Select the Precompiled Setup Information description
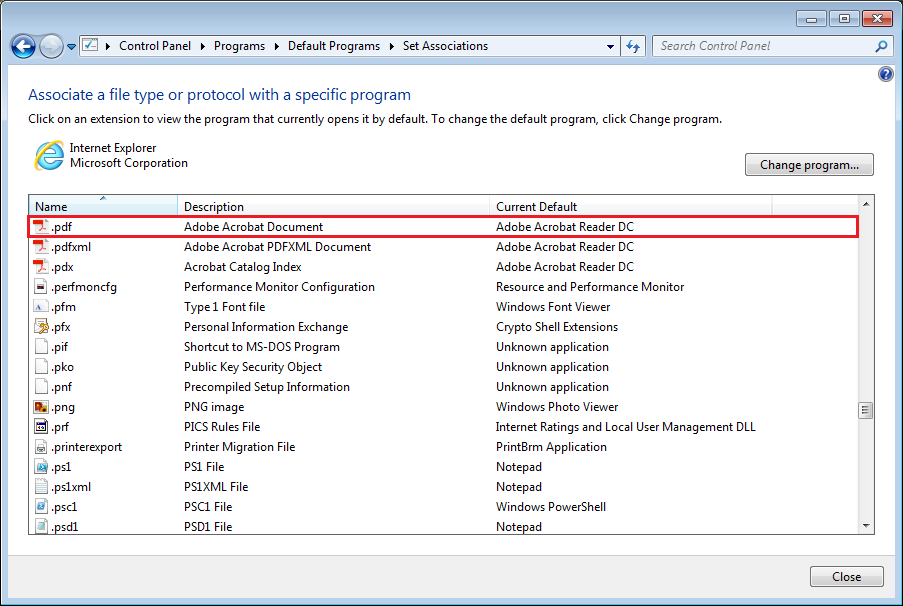Viewport: 903px width, 606px height. coord(267,387)
